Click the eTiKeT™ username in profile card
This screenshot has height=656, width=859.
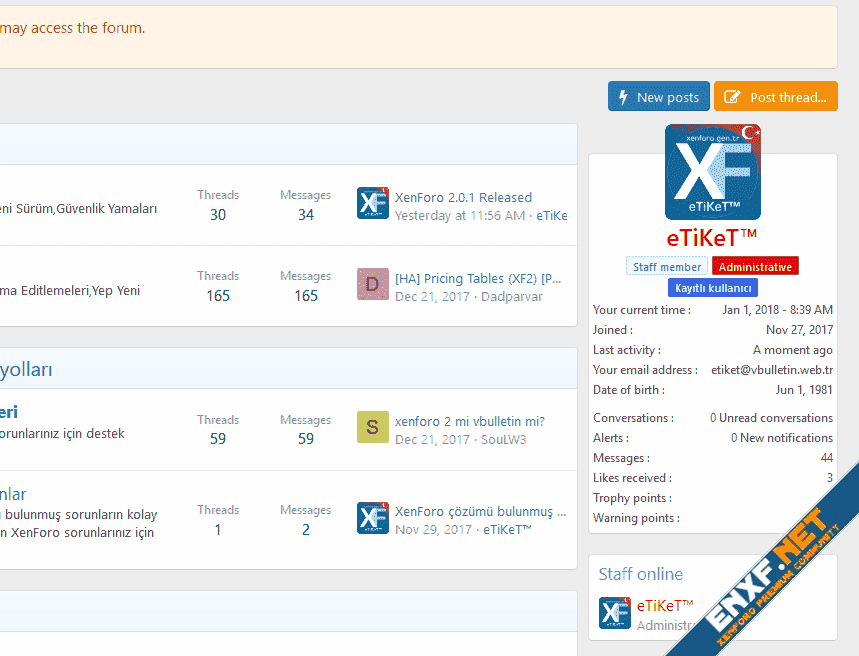coord(712,238)
